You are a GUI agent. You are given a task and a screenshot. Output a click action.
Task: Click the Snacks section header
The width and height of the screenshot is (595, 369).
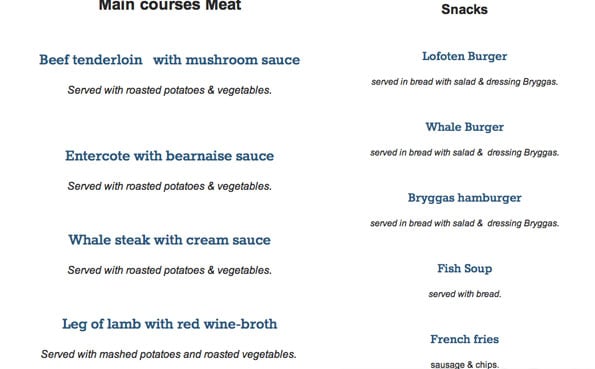(x=464, y=9)
